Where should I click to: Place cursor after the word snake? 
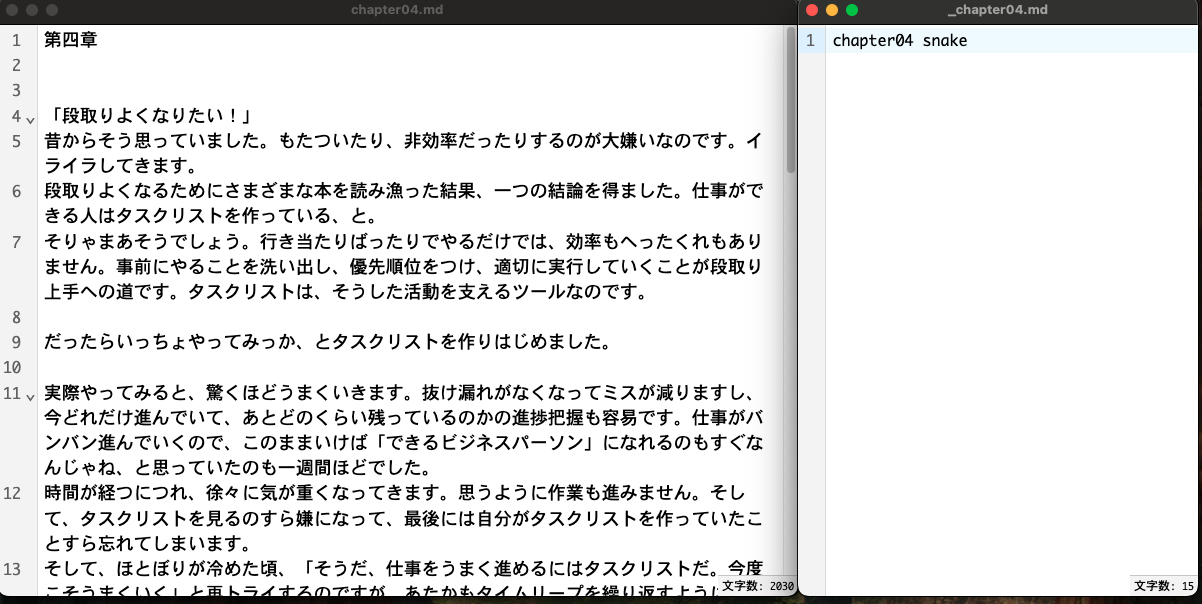coord(968,40)
